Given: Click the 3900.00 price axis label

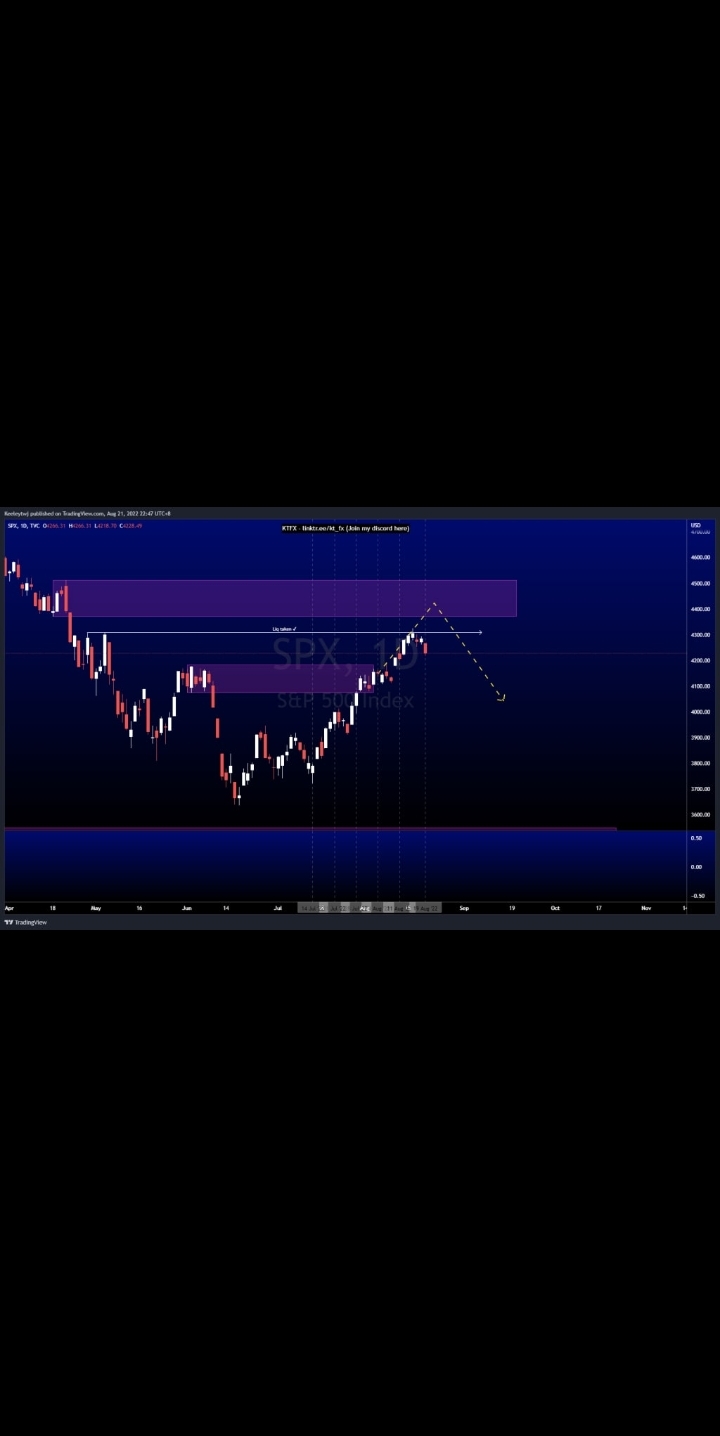Looking at the screenshot, I should [x=700, y=738].
